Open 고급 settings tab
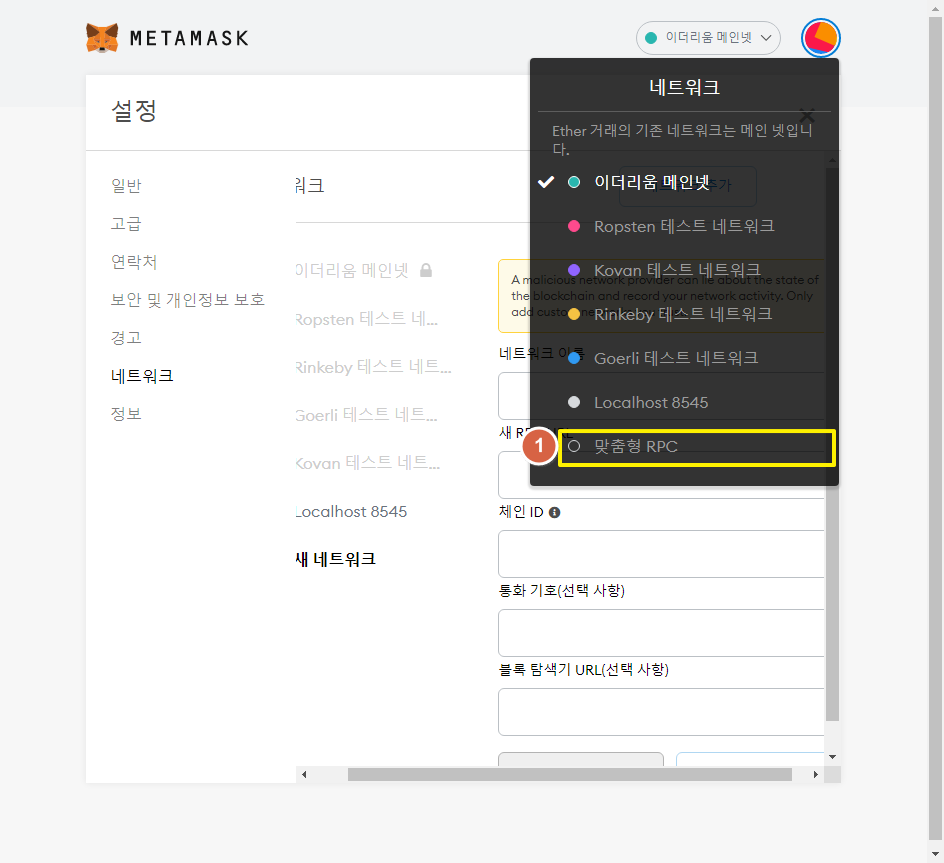Screen dimensions: 944x863 point(126,223)
